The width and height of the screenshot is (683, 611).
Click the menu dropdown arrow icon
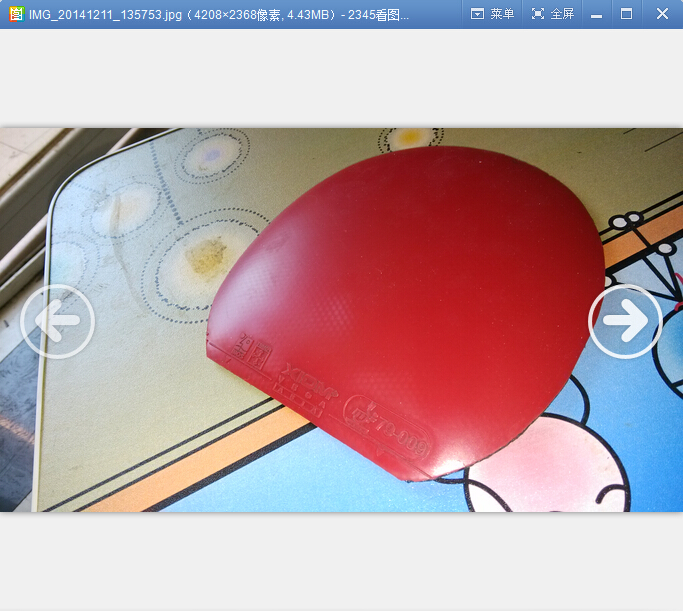(x=477, y=14)
